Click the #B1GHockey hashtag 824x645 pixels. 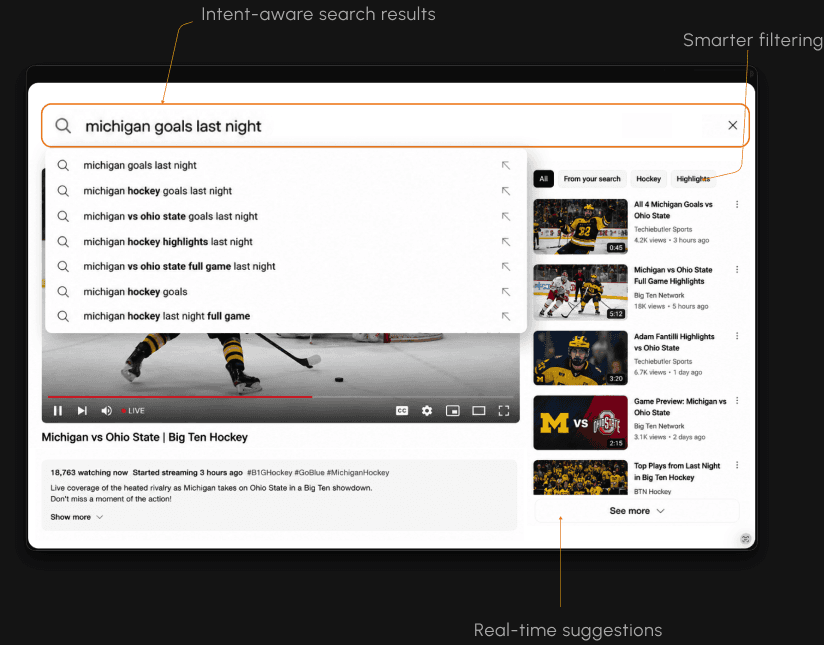pyautogui.click(x=269, y=473)
